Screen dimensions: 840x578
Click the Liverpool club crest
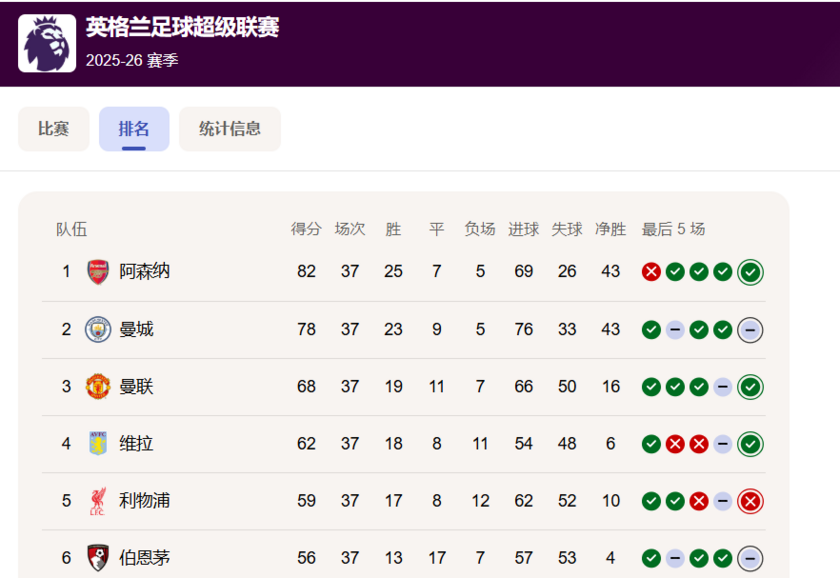coord(98,501)
